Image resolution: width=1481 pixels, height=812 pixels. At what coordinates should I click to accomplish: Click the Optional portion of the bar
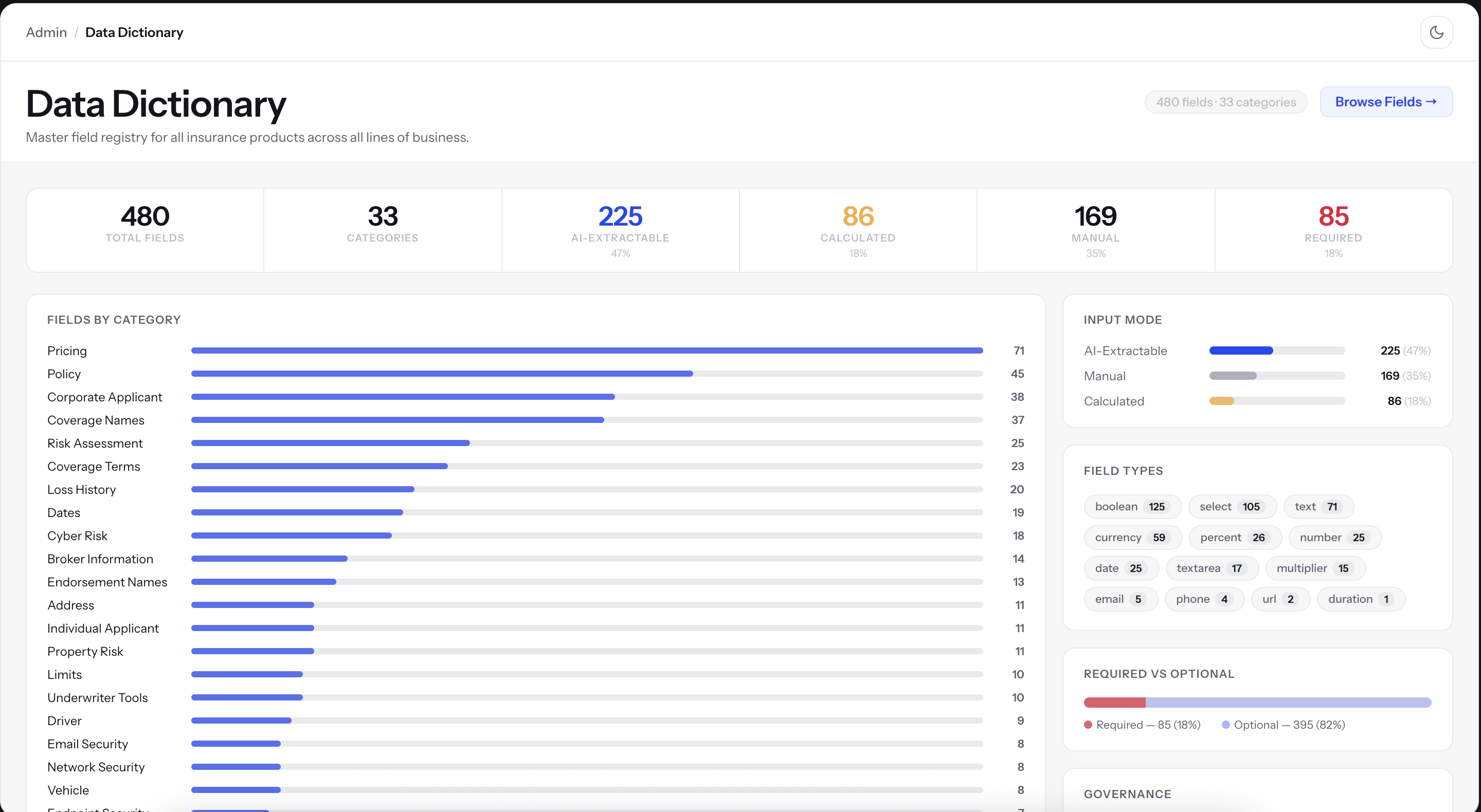[x=1288, y=702]
